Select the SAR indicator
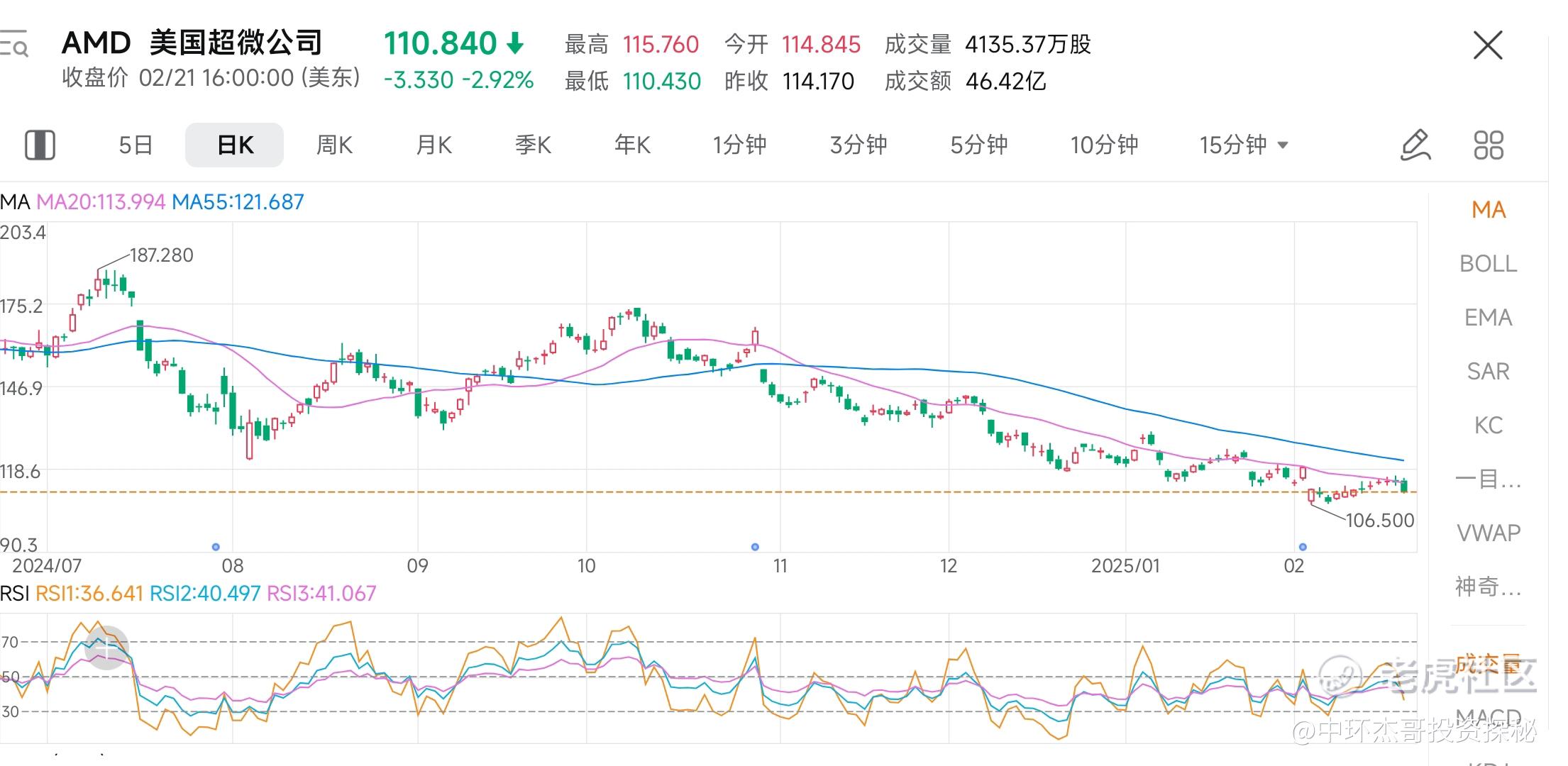 tap(1489, 371)
